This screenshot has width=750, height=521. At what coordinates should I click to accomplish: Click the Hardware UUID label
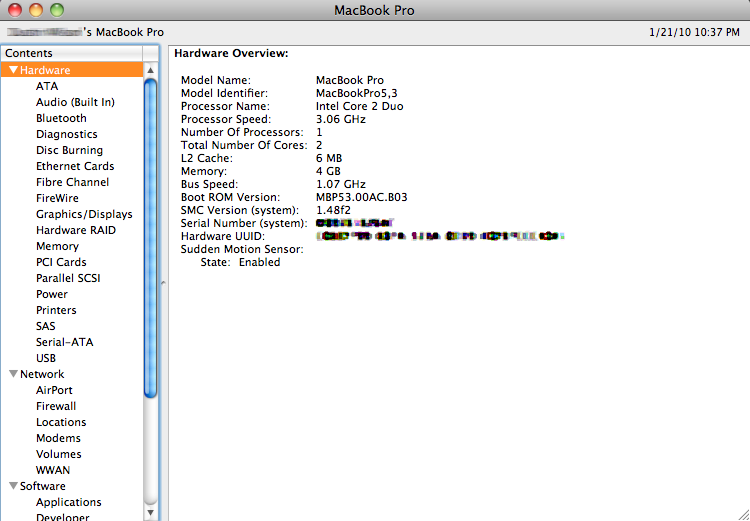222,236
